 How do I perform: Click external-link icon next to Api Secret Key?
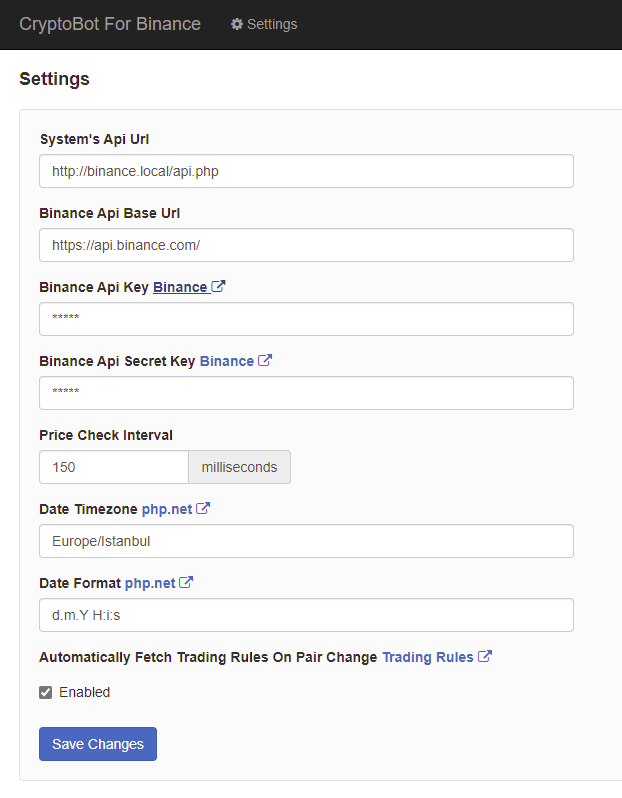pyautogui.click(x=265, y=361)
